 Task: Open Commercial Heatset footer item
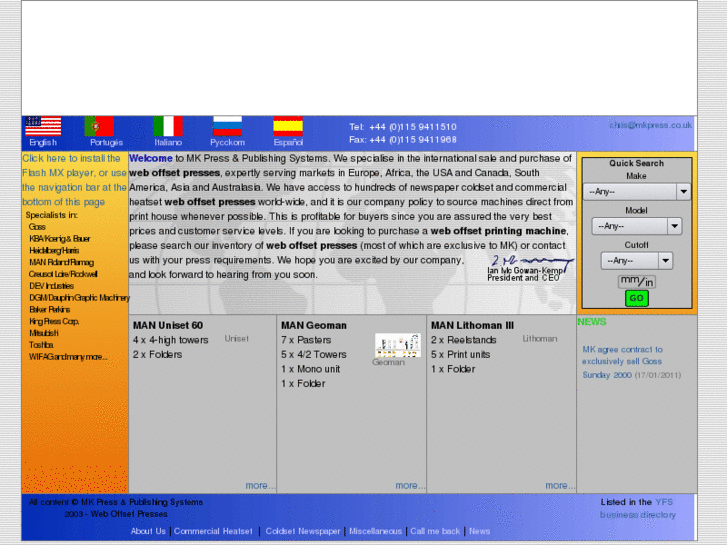point(213,531)
